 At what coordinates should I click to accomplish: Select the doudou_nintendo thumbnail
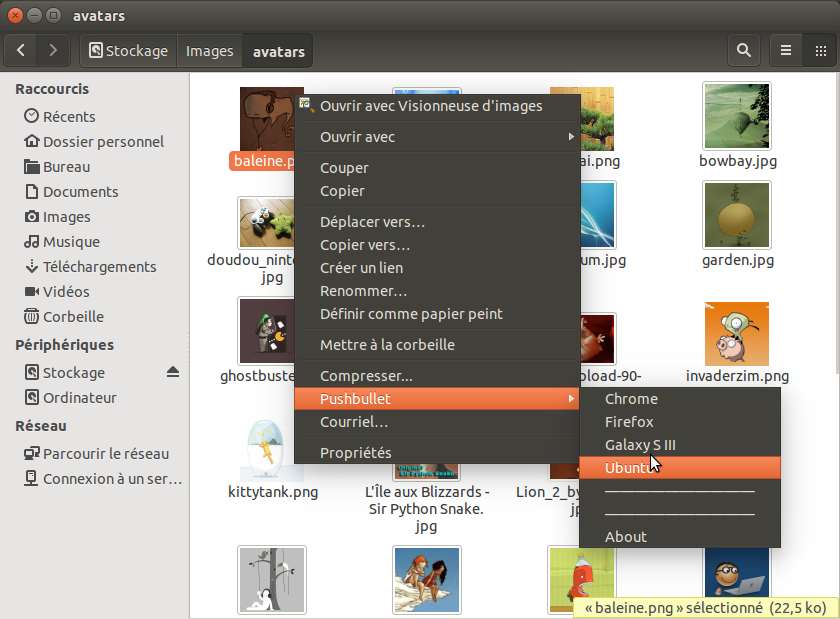click(266, 222)
